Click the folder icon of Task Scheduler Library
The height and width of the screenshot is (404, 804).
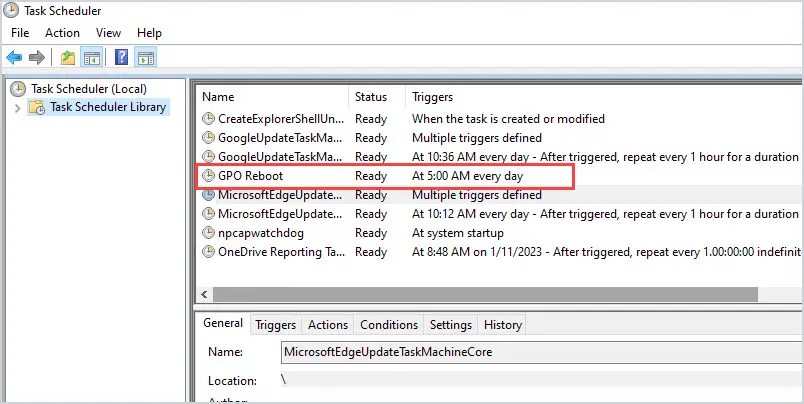pos(36,107)
